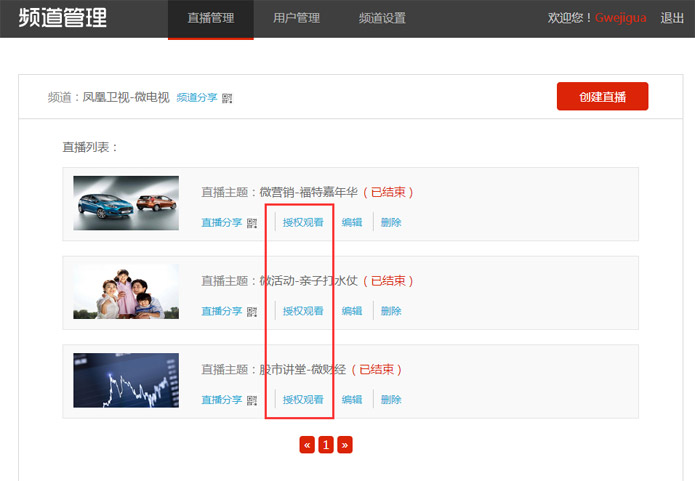Click the 频道分享 link
Screen dimensions: 695x481
coord(197,98)
